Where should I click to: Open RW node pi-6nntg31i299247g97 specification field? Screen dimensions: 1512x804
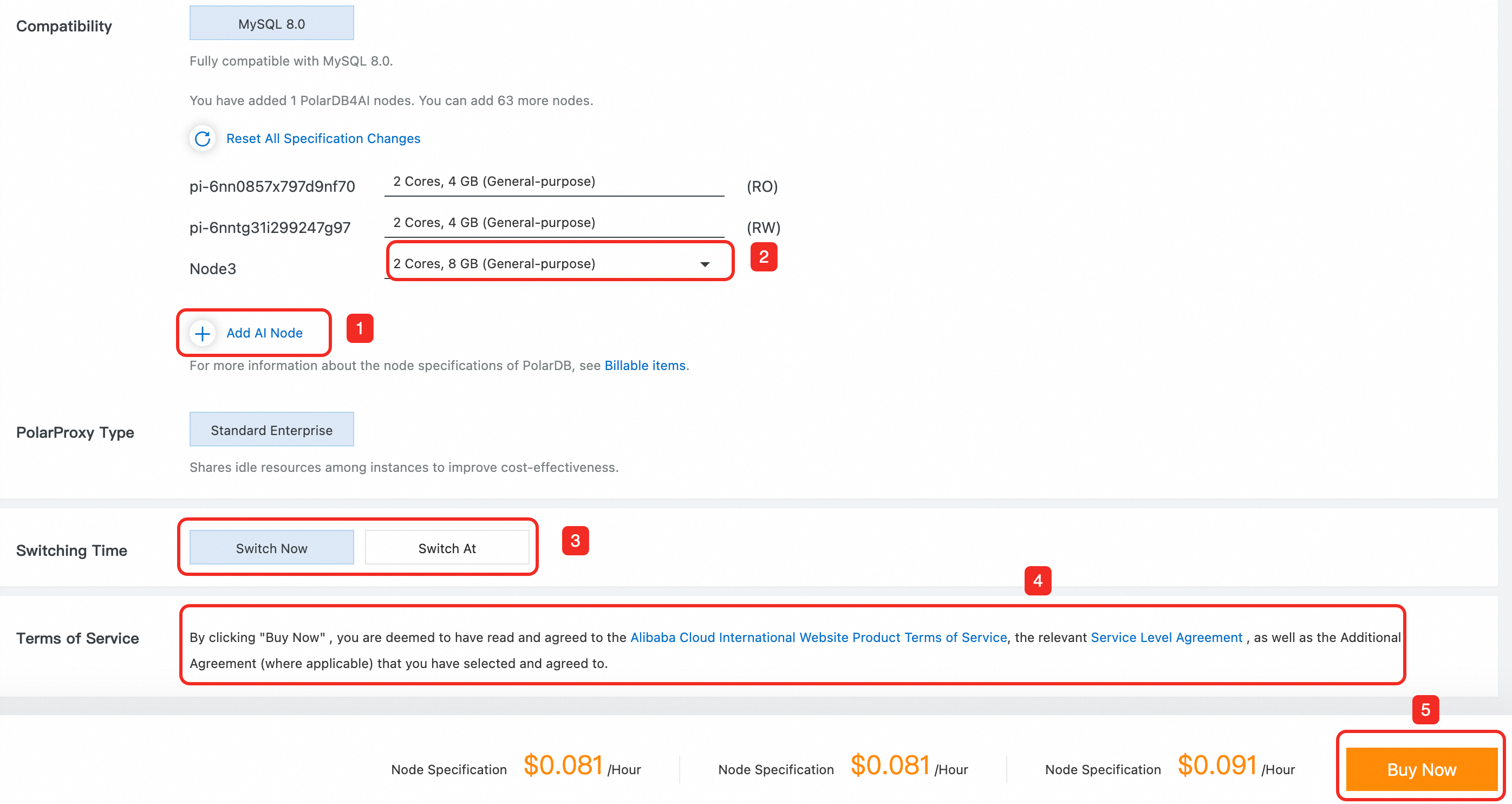pyautogui.click(x=553, y=223)
